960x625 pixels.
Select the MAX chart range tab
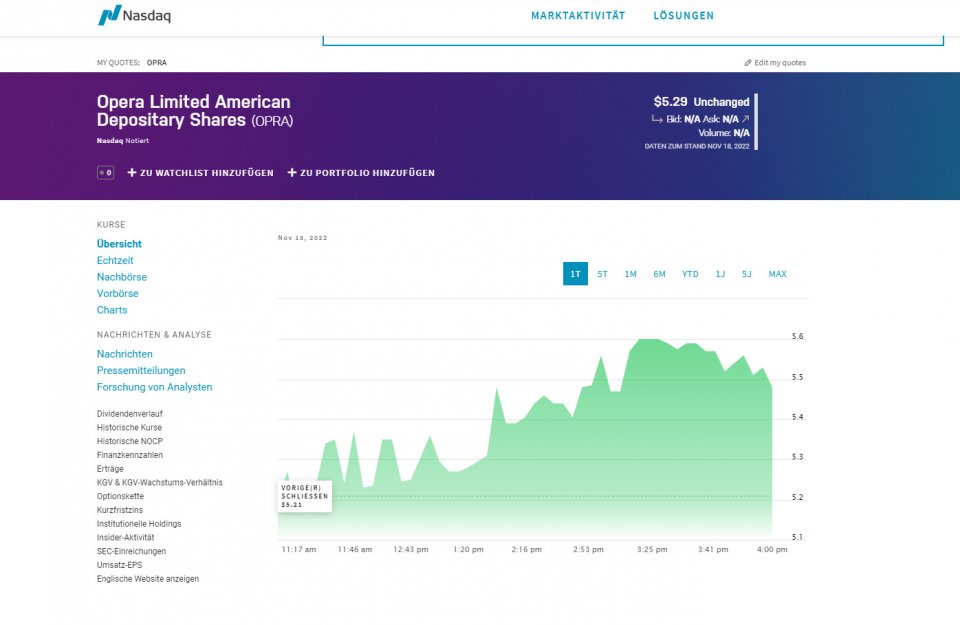pyautogui.click(x=778, y=274)
